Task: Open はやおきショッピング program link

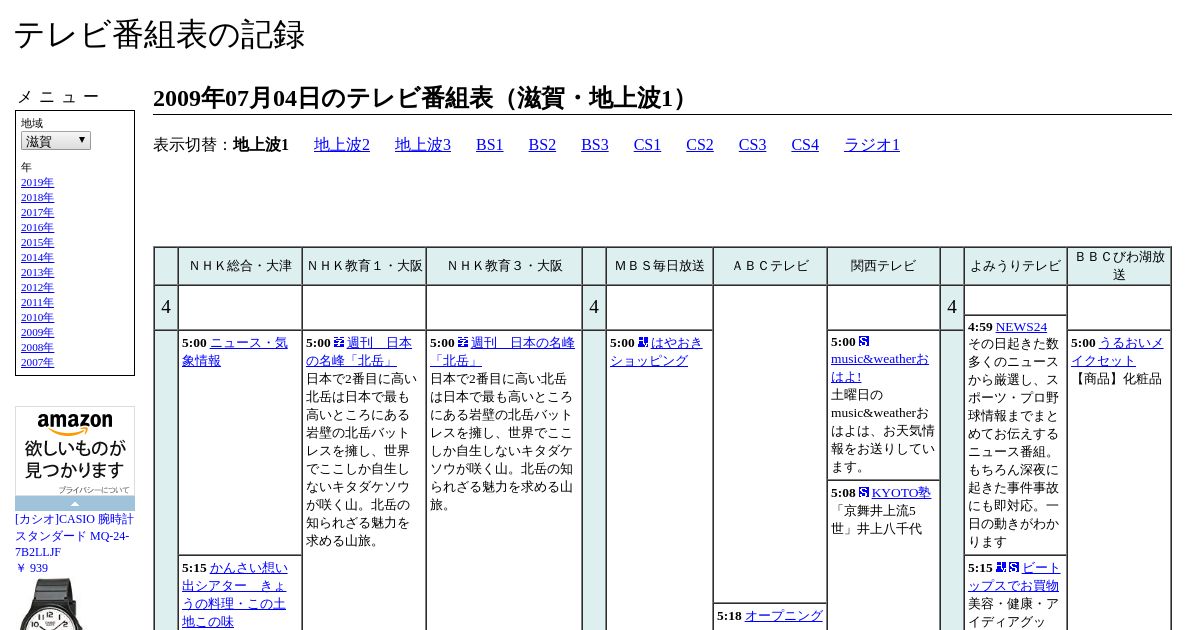Action: (656, 351)
